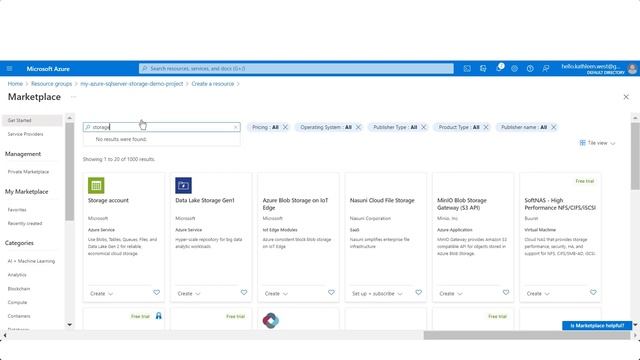Focus the global Search resources box
This screenshot has width=640, height=360.
tap(296, 69)
